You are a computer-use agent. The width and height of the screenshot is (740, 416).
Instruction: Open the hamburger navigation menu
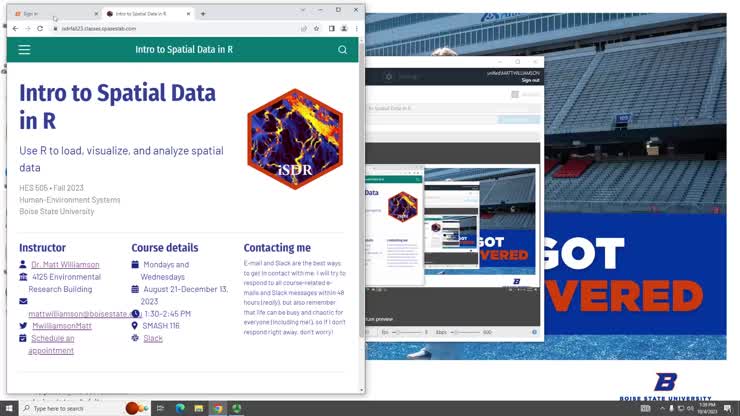24,49
